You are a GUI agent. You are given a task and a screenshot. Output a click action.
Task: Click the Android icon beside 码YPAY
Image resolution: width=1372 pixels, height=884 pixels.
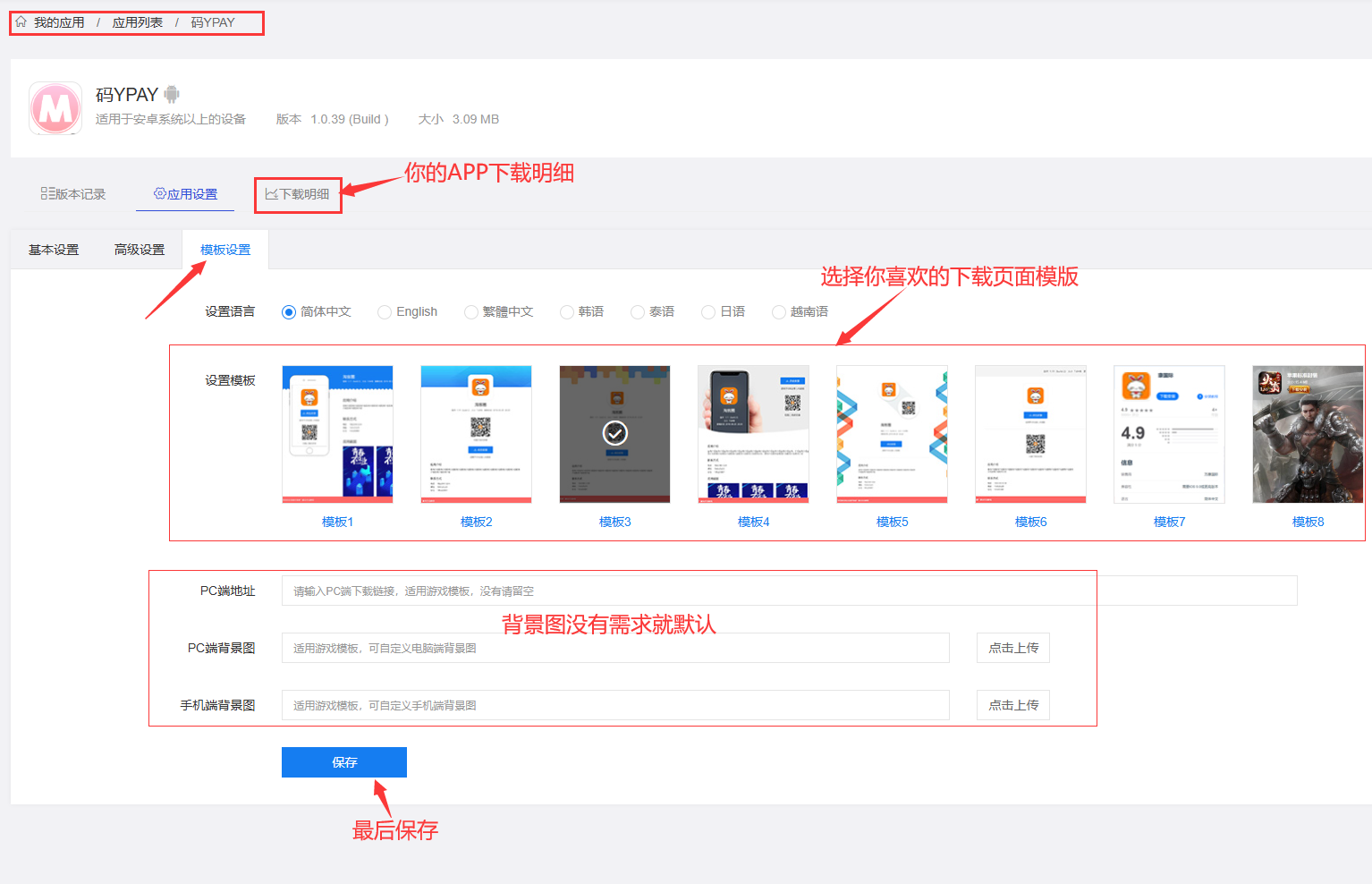pos(172,94)
